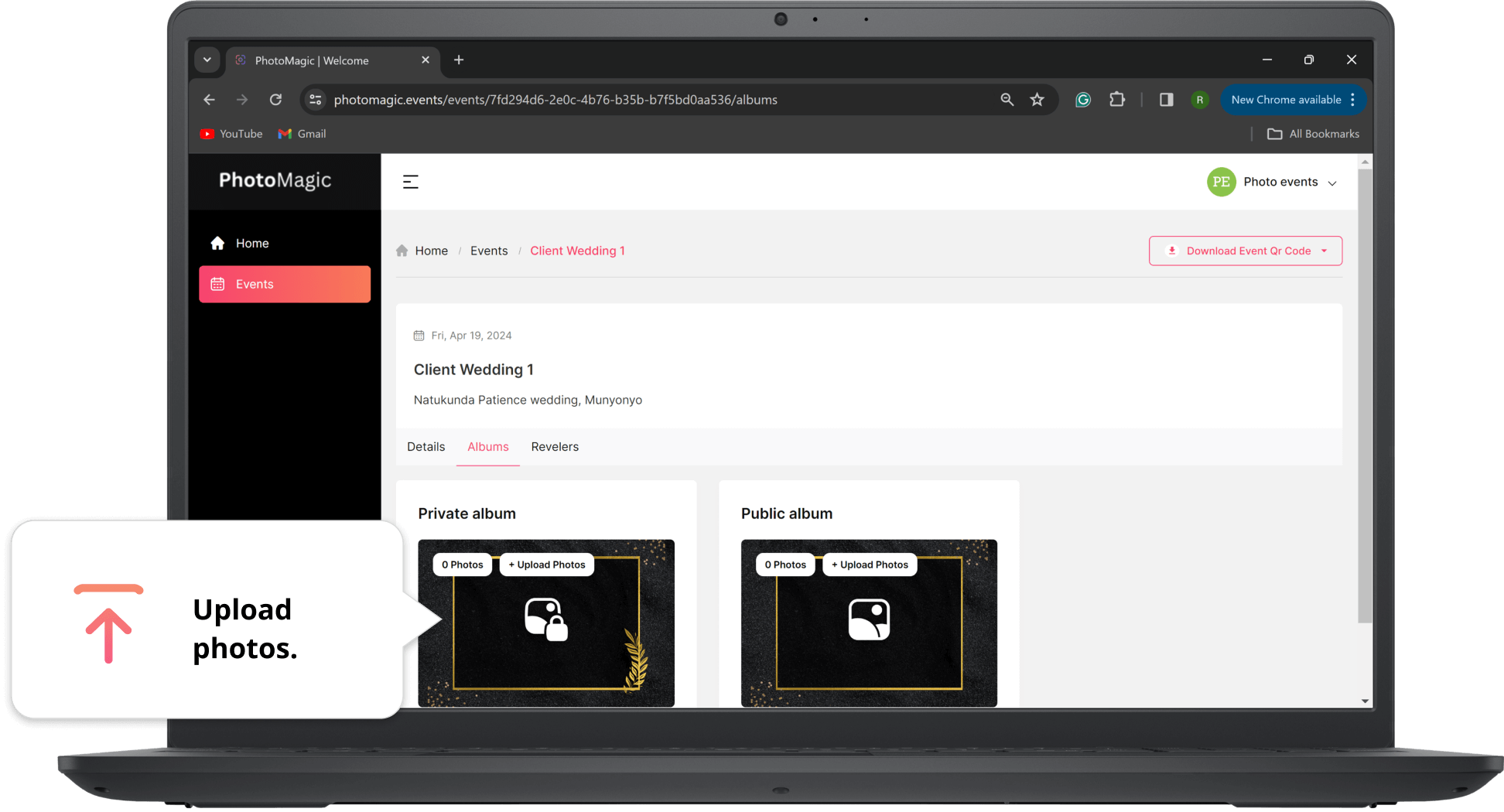
Task: Expand the tab search chevron in Chrome
Action: [x=207, y=60]
